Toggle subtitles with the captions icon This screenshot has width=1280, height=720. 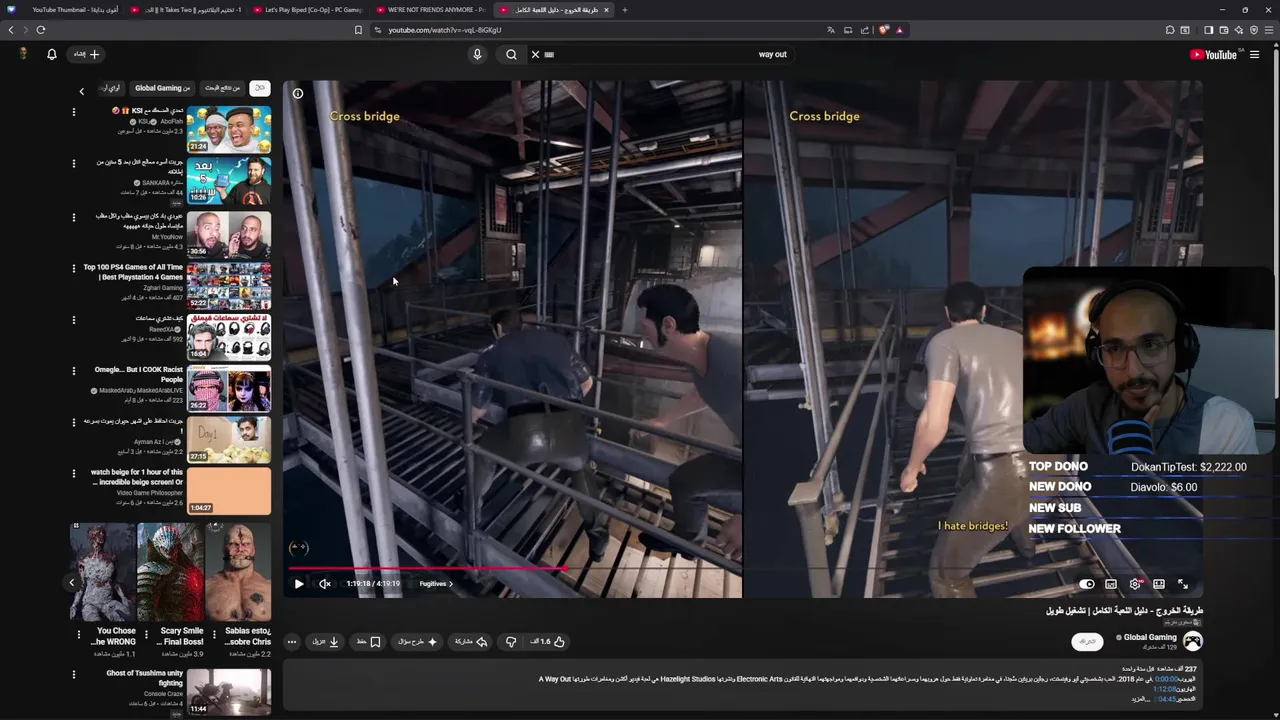1111,584
